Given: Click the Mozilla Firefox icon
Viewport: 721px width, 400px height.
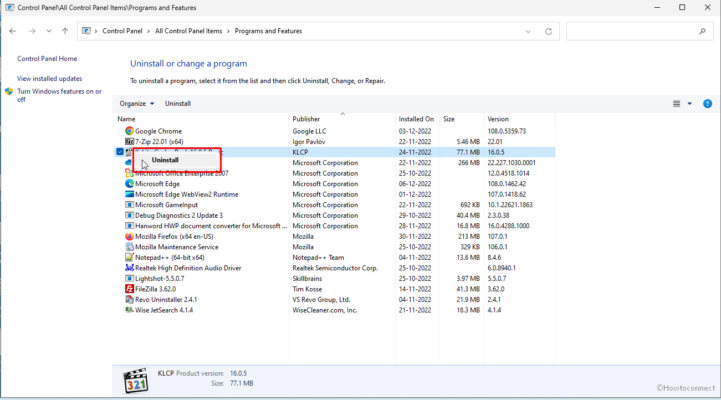Looking at the screenshot, I should pyautogui.click(x=129, y=236).
